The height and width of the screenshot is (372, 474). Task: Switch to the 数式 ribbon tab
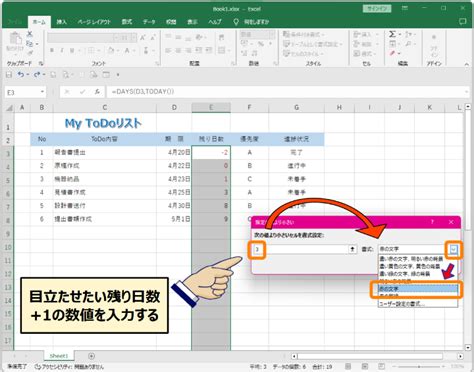[127, 22]
